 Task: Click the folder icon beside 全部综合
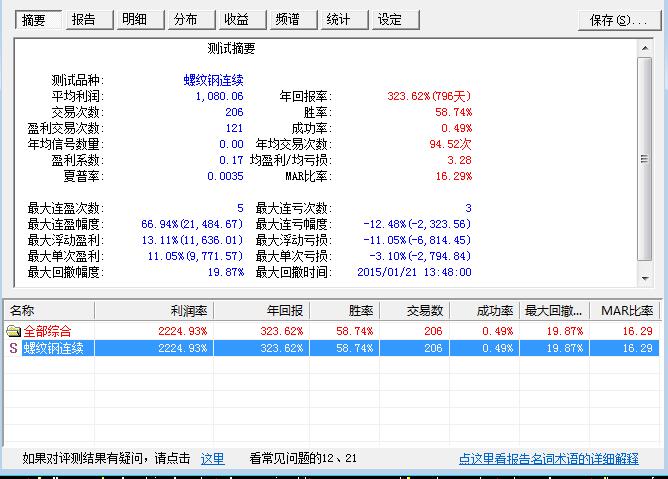coord(14,331)
